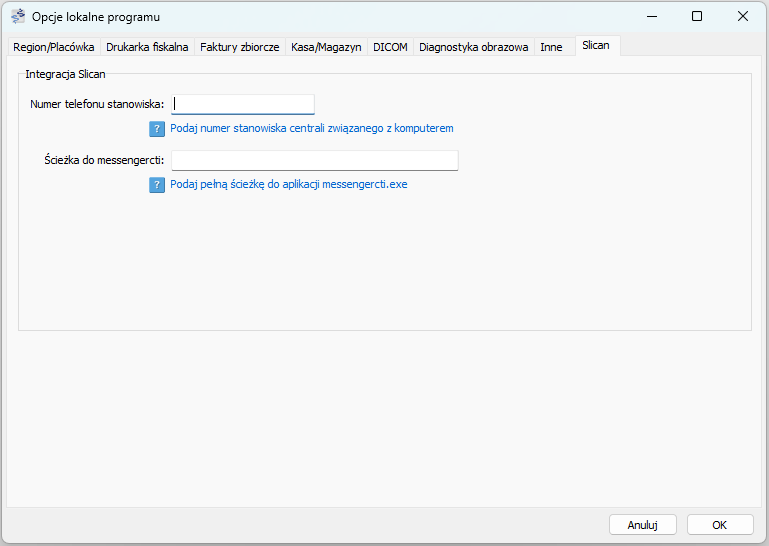Click the application icon in the title bar

[17, 17]
